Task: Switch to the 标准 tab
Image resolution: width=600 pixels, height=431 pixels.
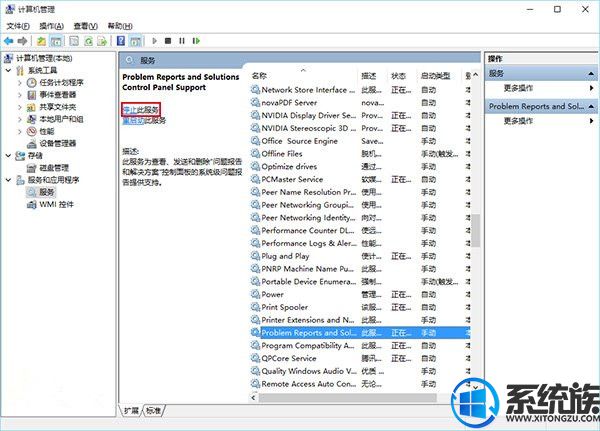Action: click(x=153, y=411)
